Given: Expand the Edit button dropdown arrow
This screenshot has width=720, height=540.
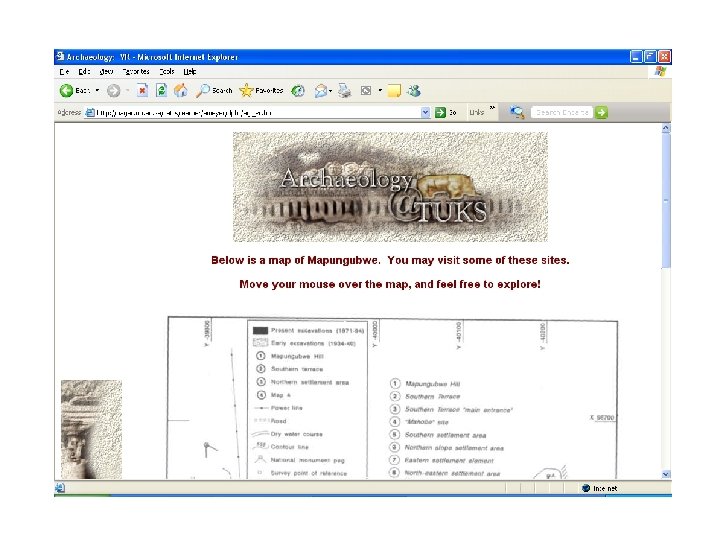Looking at the screenshot, I should [380, 90].
